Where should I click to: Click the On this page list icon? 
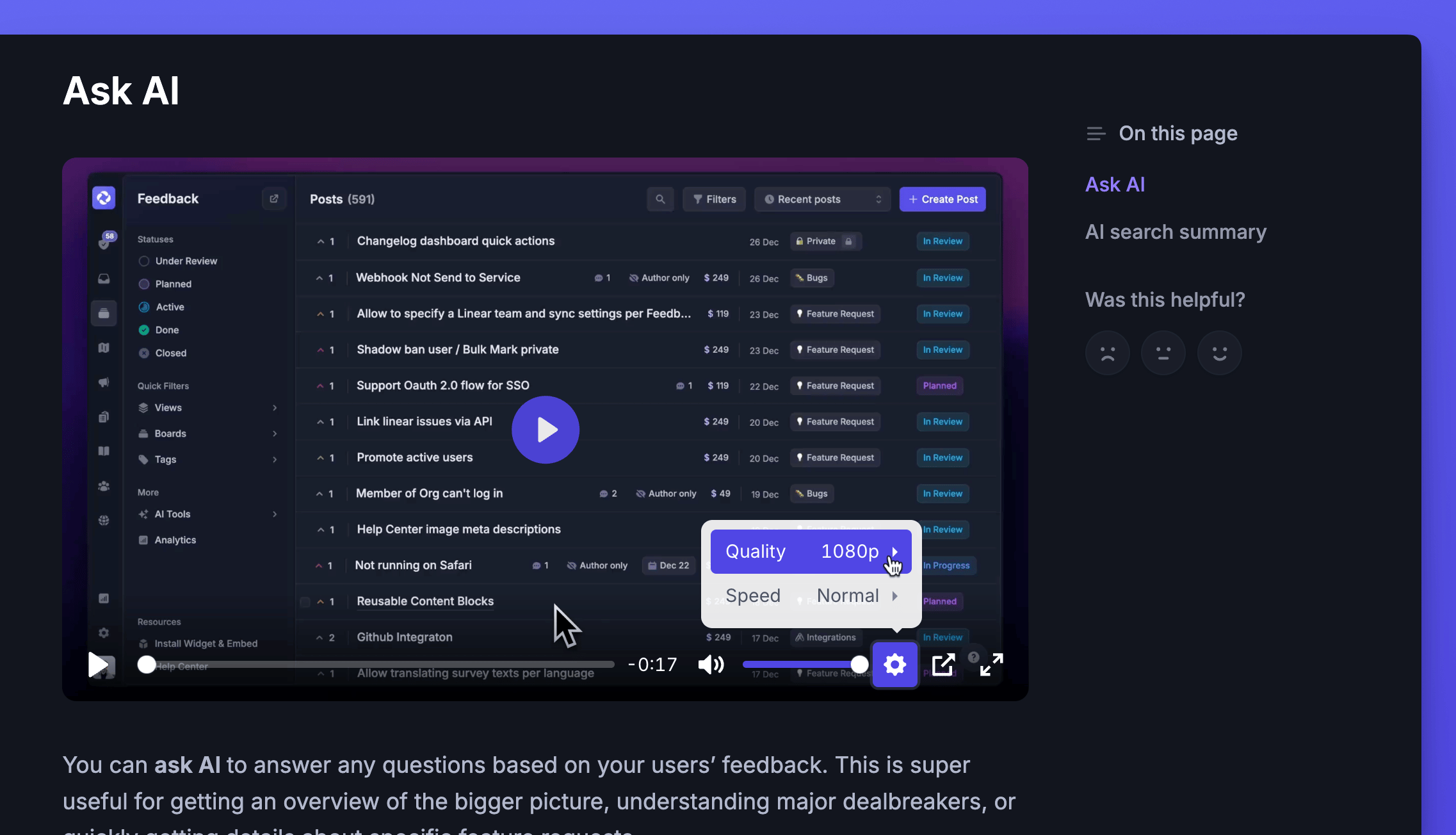click(x=1096, y=133)
